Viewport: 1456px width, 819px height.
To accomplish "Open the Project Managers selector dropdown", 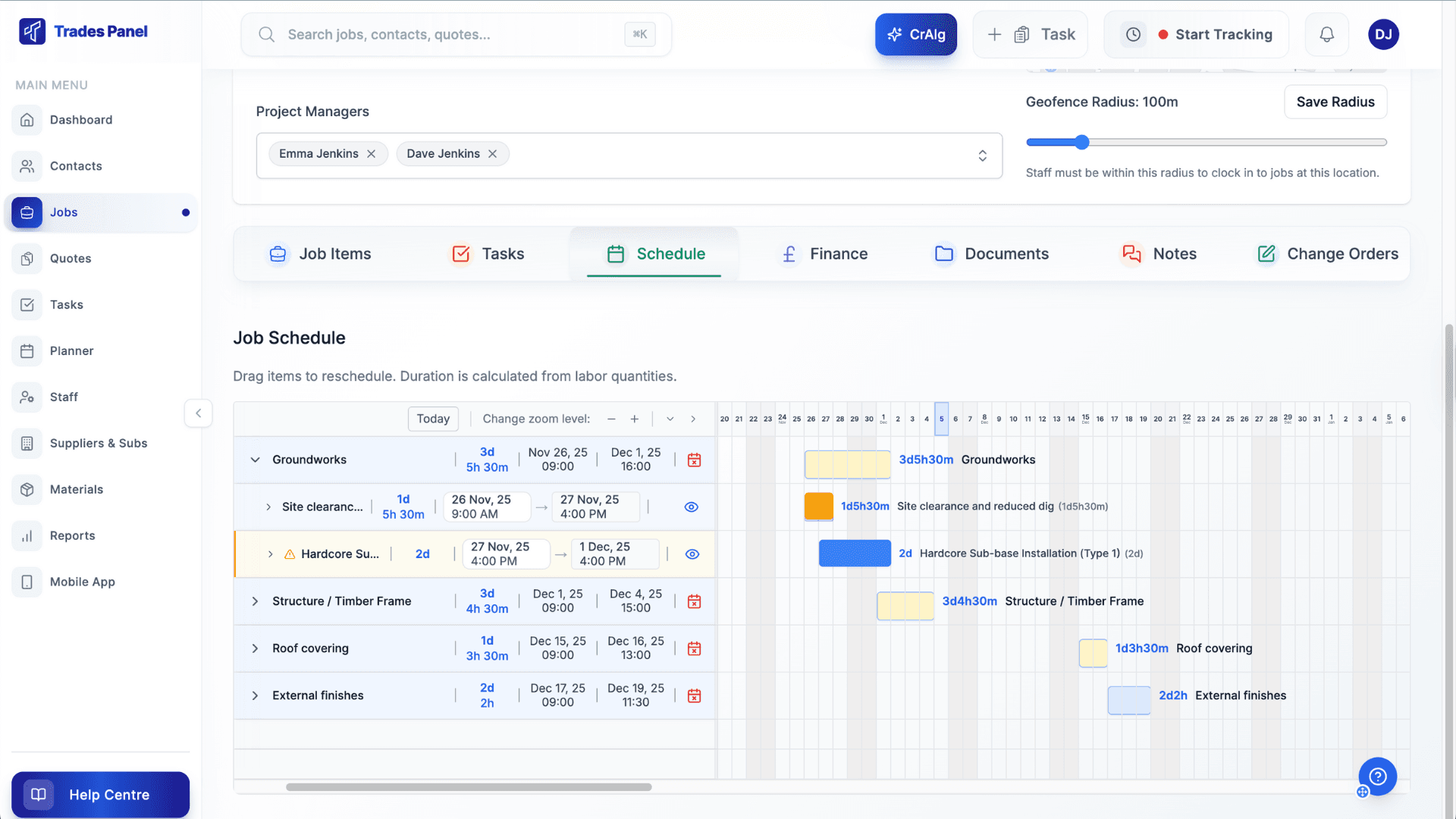I will pyautogui.click(x=982, y=155).
